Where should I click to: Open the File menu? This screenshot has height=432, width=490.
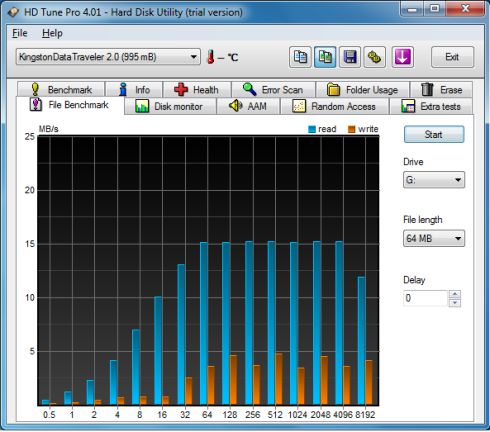(x=20, y=33)
